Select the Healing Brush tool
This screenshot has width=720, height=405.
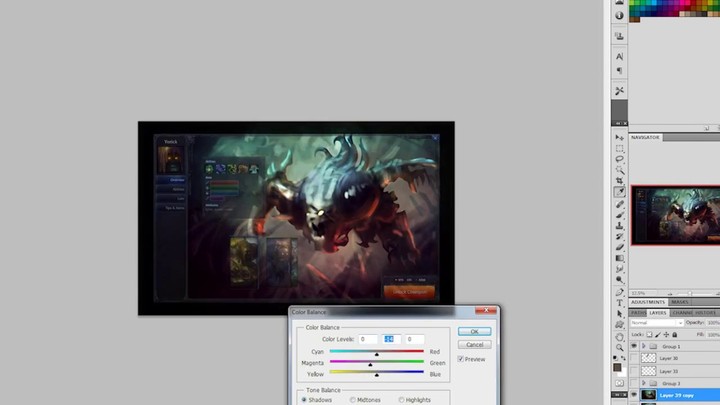coord(619,204)
